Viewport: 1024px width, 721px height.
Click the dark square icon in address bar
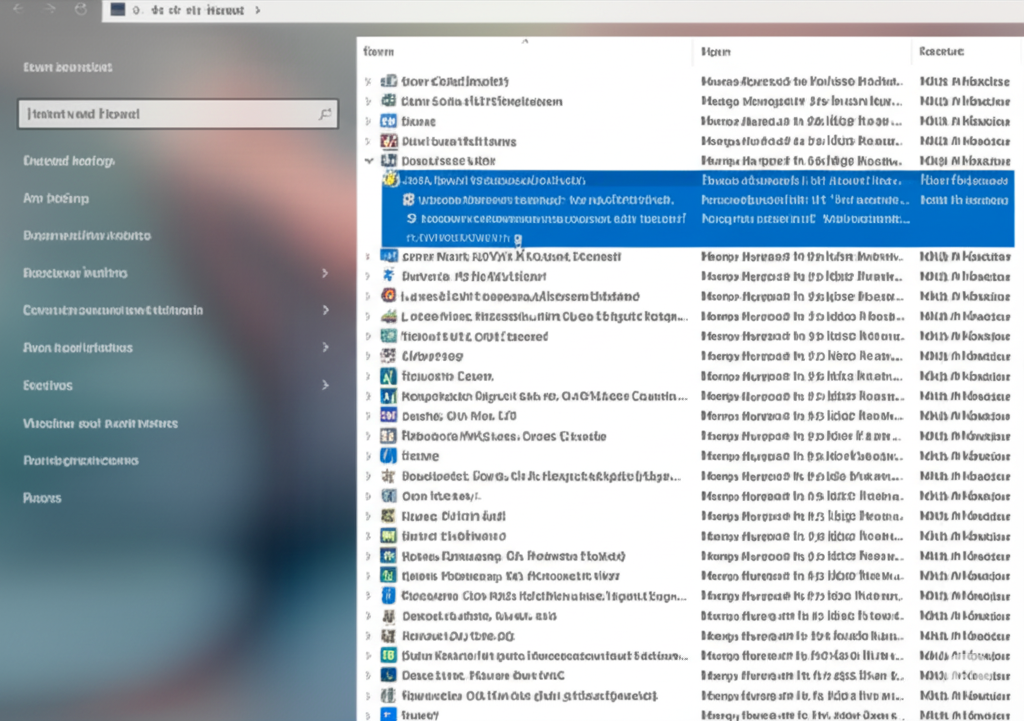pos(118,9)
